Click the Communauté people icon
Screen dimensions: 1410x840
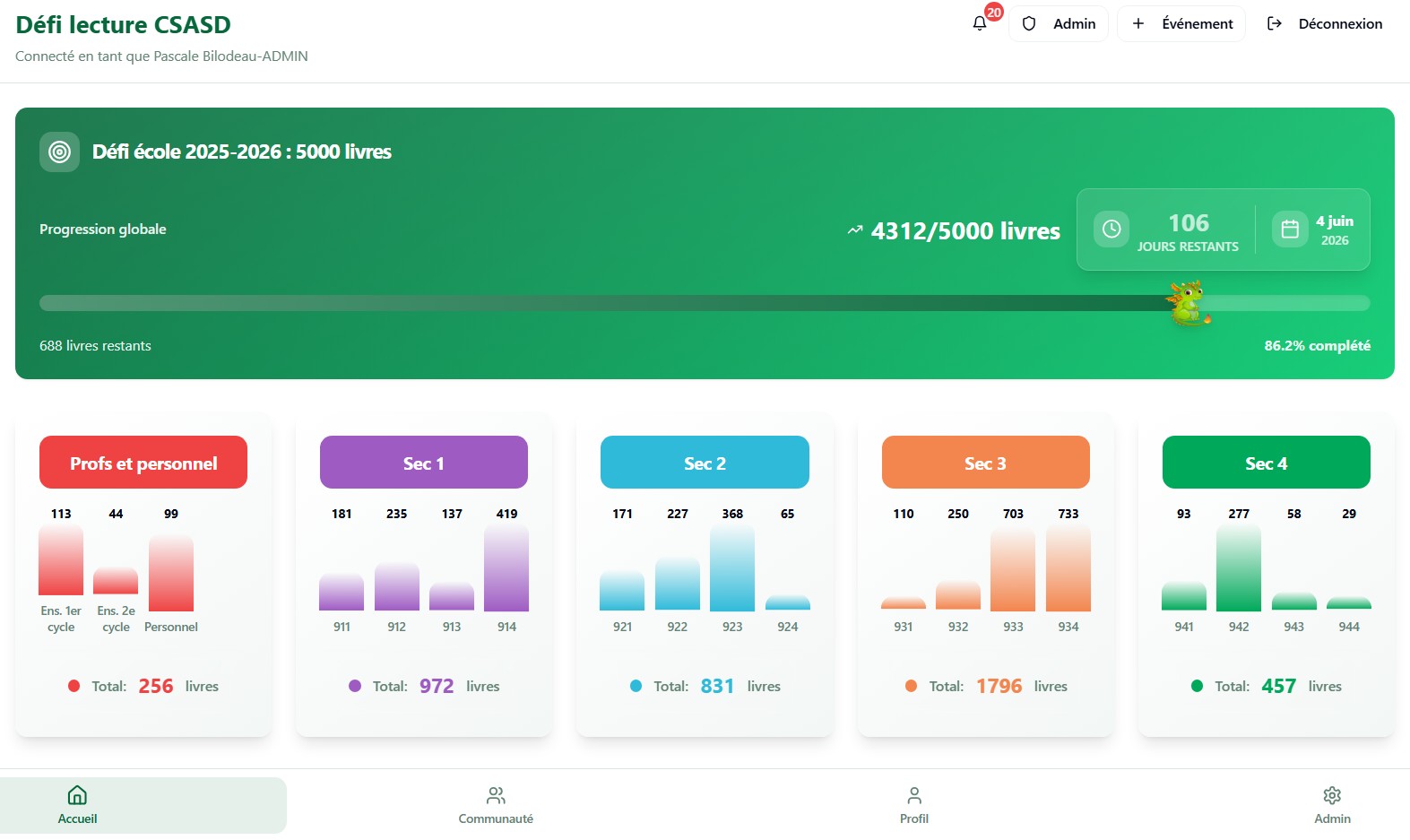[496, 795]
